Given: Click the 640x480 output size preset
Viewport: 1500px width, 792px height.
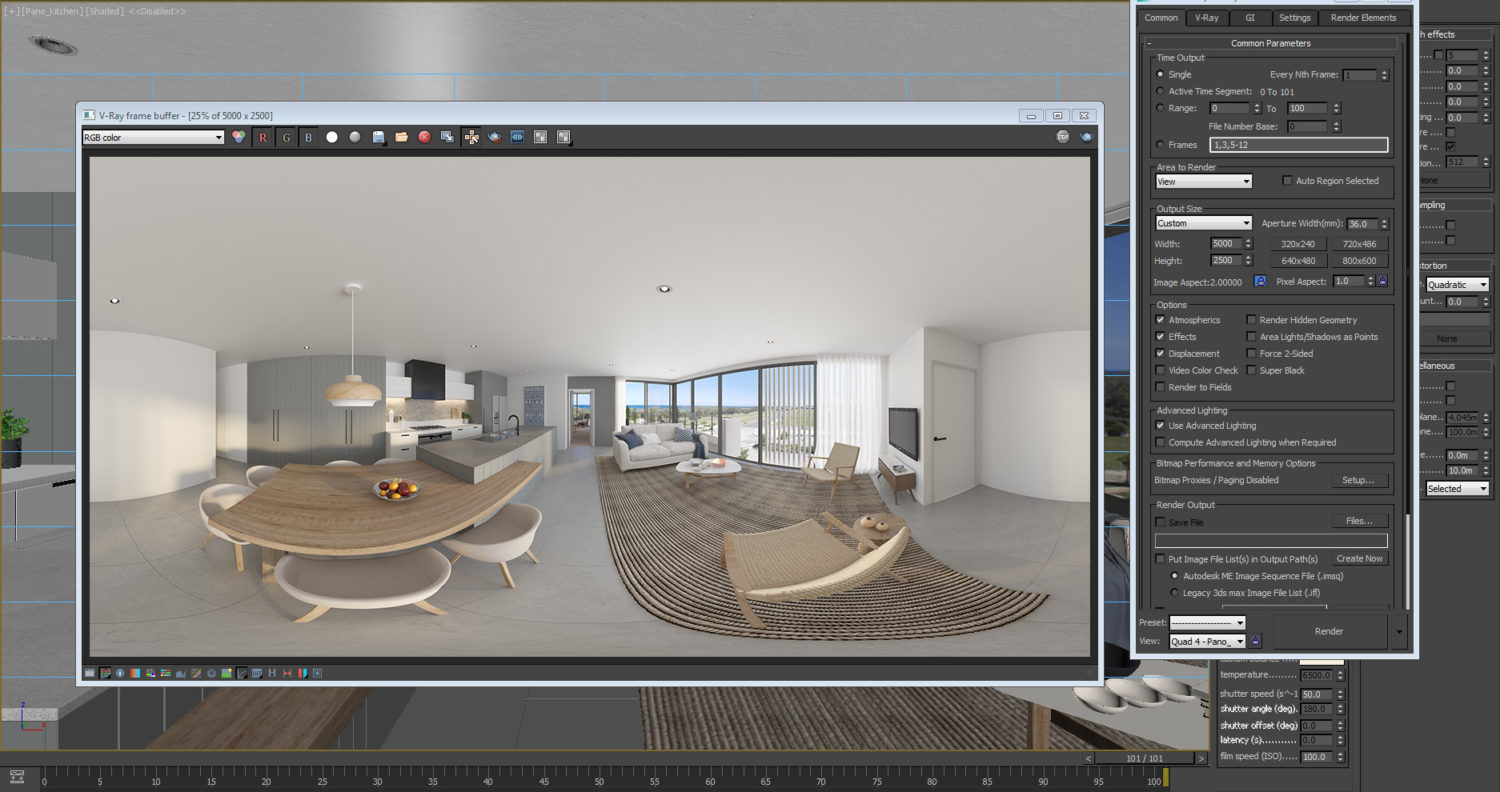Looking at the screenshot, I should [1297, 260].
